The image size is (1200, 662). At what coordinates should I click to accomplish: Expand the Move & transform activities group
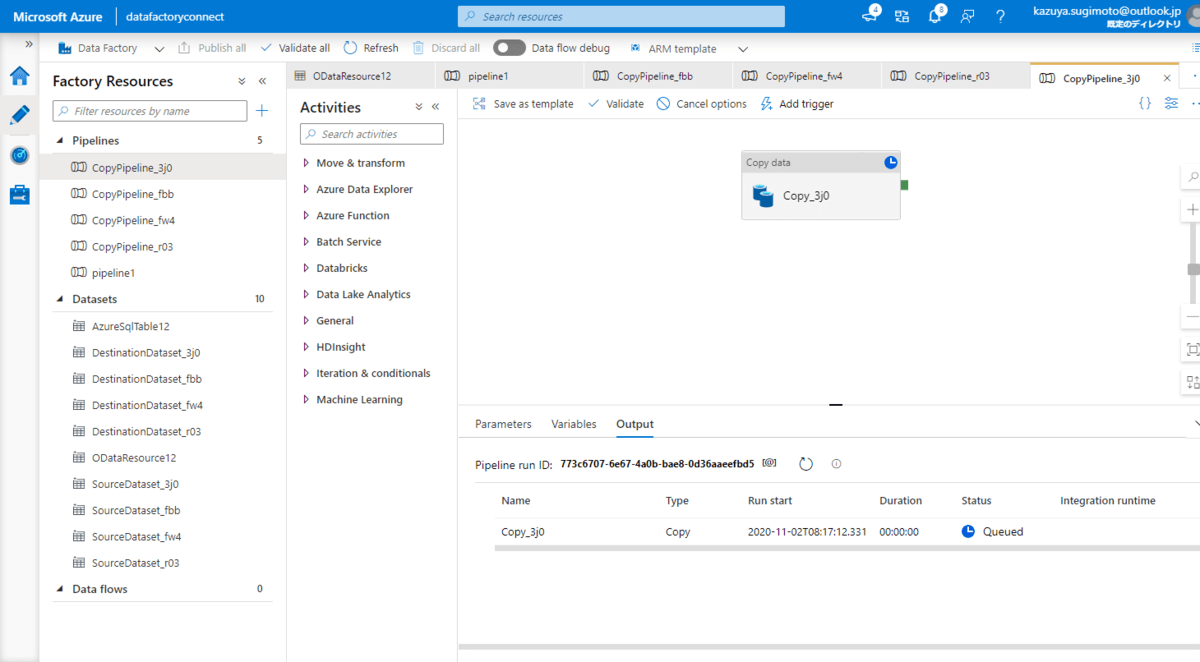point(360,163)
